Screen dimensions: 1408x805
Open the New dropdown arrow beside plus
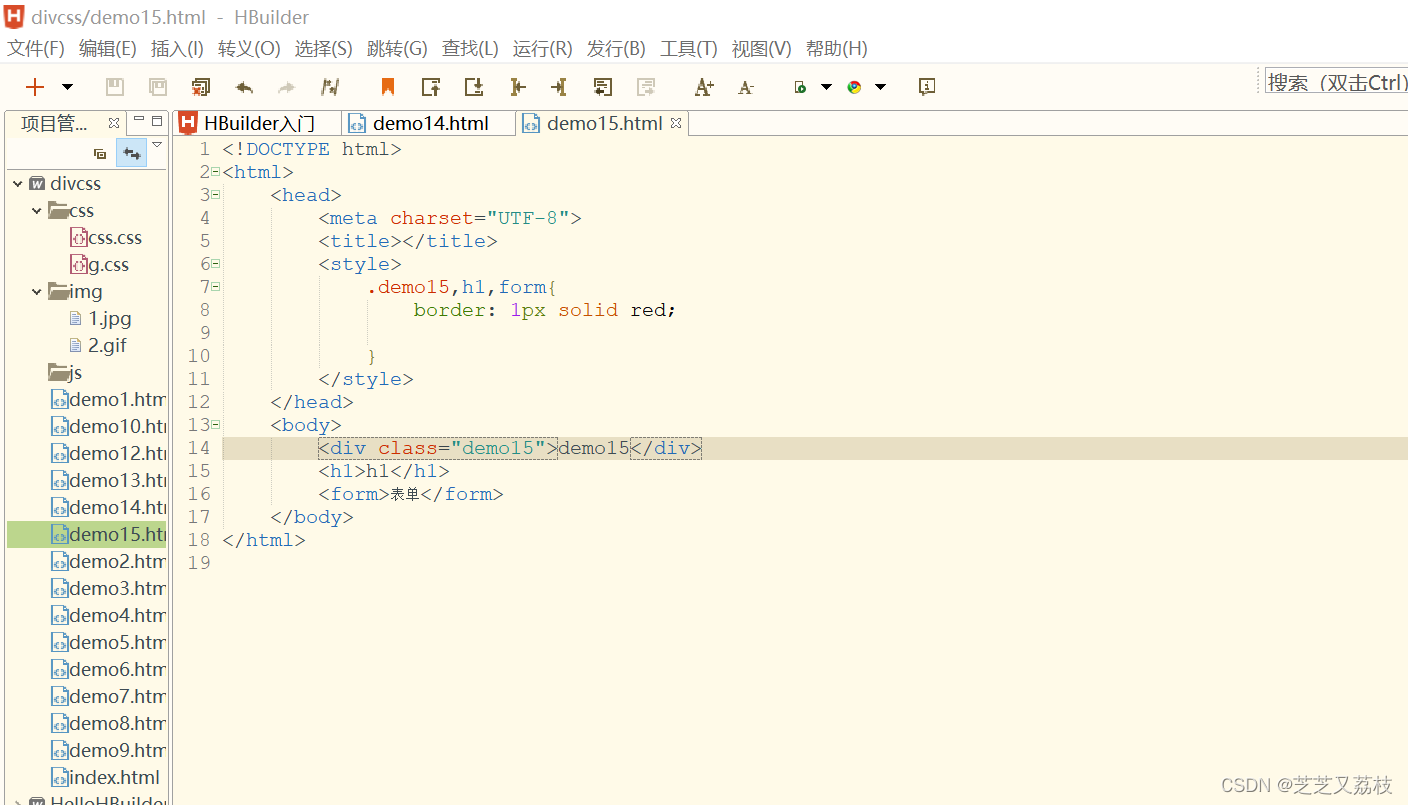67,87
